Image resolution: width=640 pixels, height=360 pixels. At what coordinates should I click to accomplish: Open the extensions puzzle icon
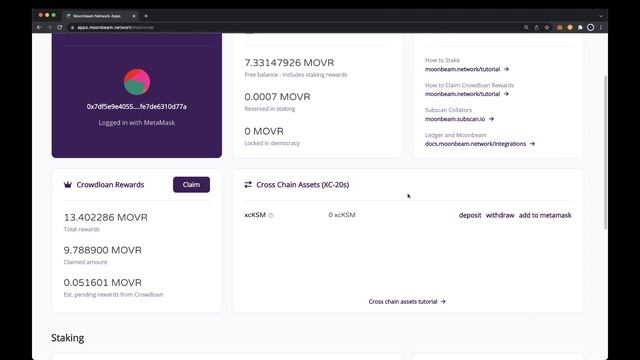580,27
